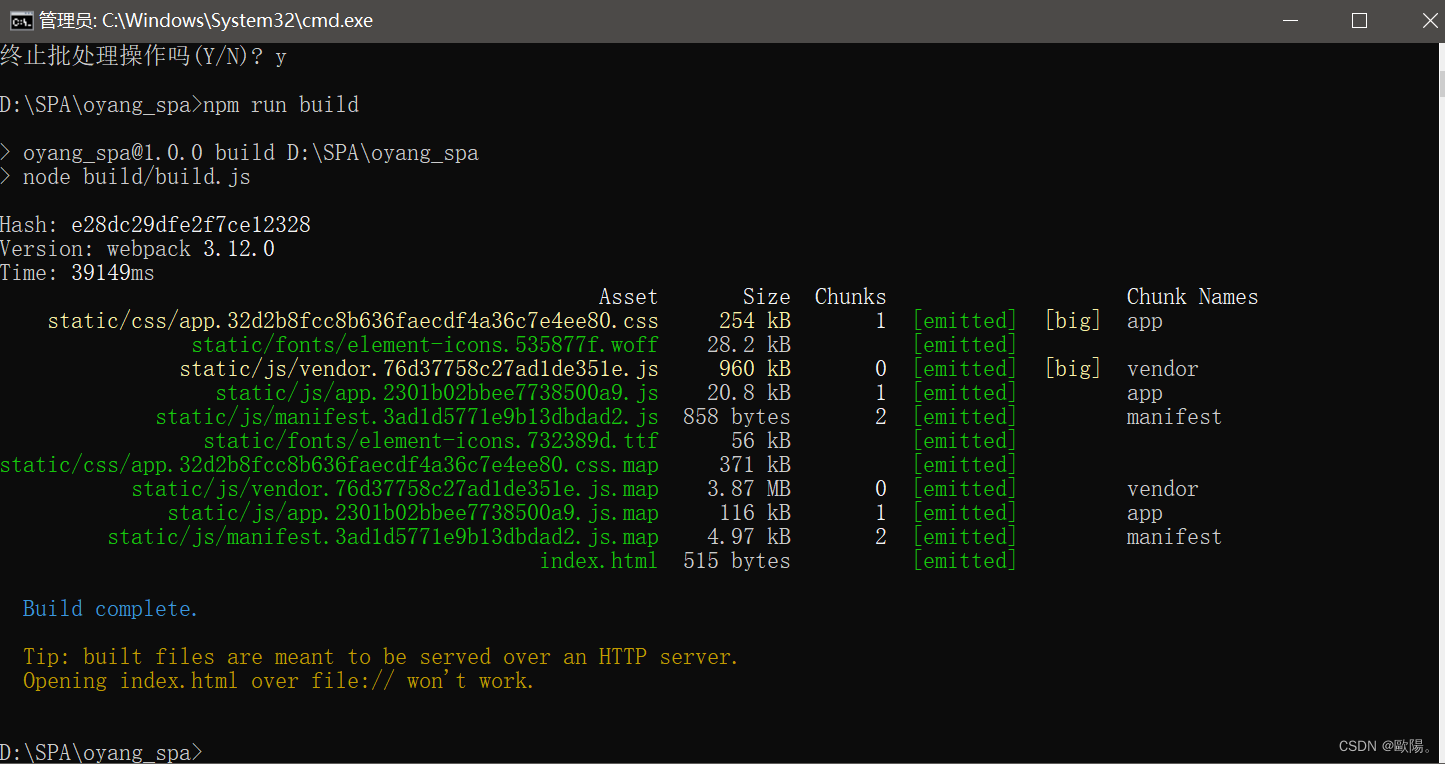Viewport: 1445px width, 764px height.
Task: Select the vendor.js.map asset line
Action: tap(394, 488)
